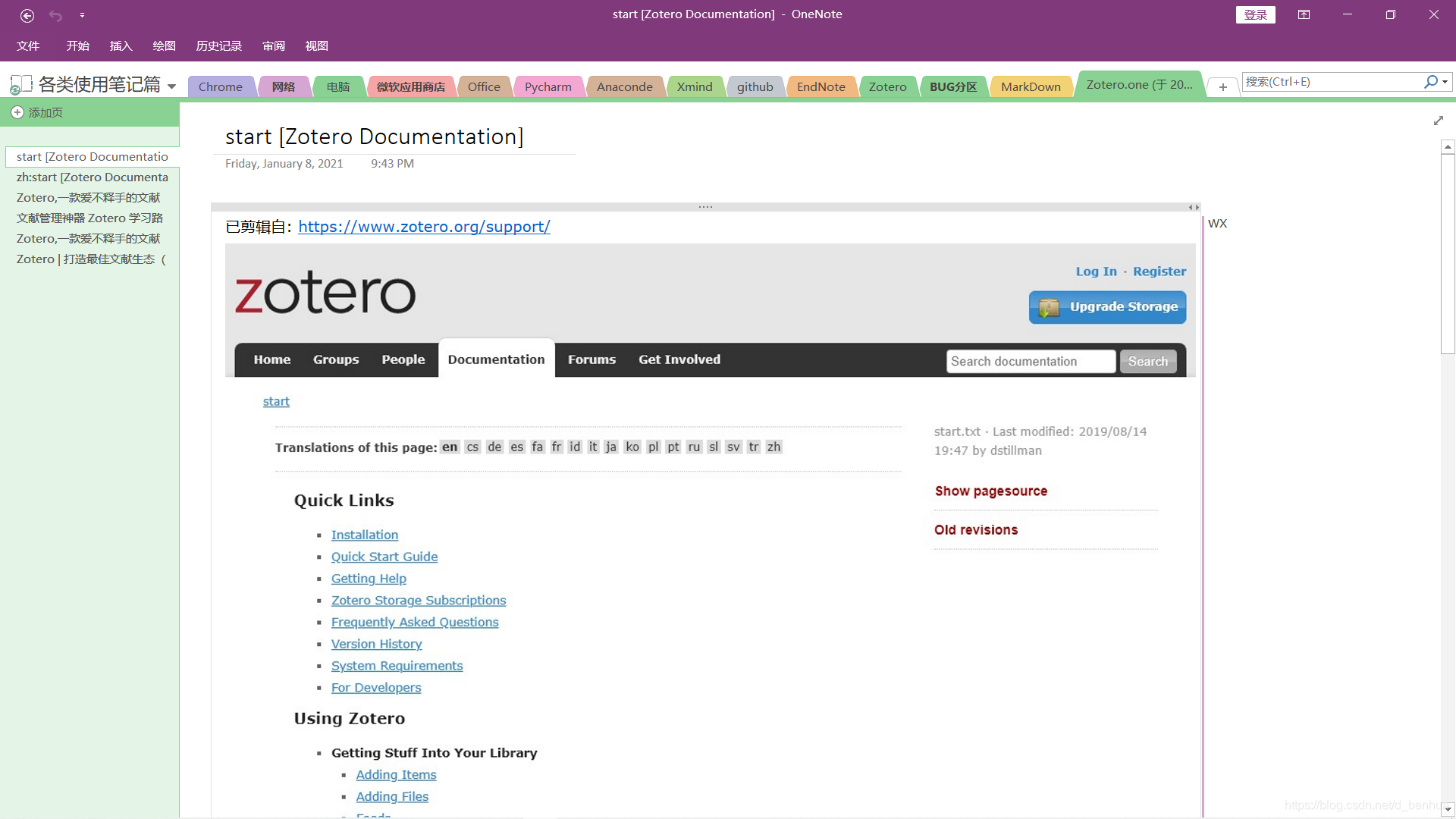Switch to the EndNote section tab
The image size is (1456, 819).
point(821,86)
